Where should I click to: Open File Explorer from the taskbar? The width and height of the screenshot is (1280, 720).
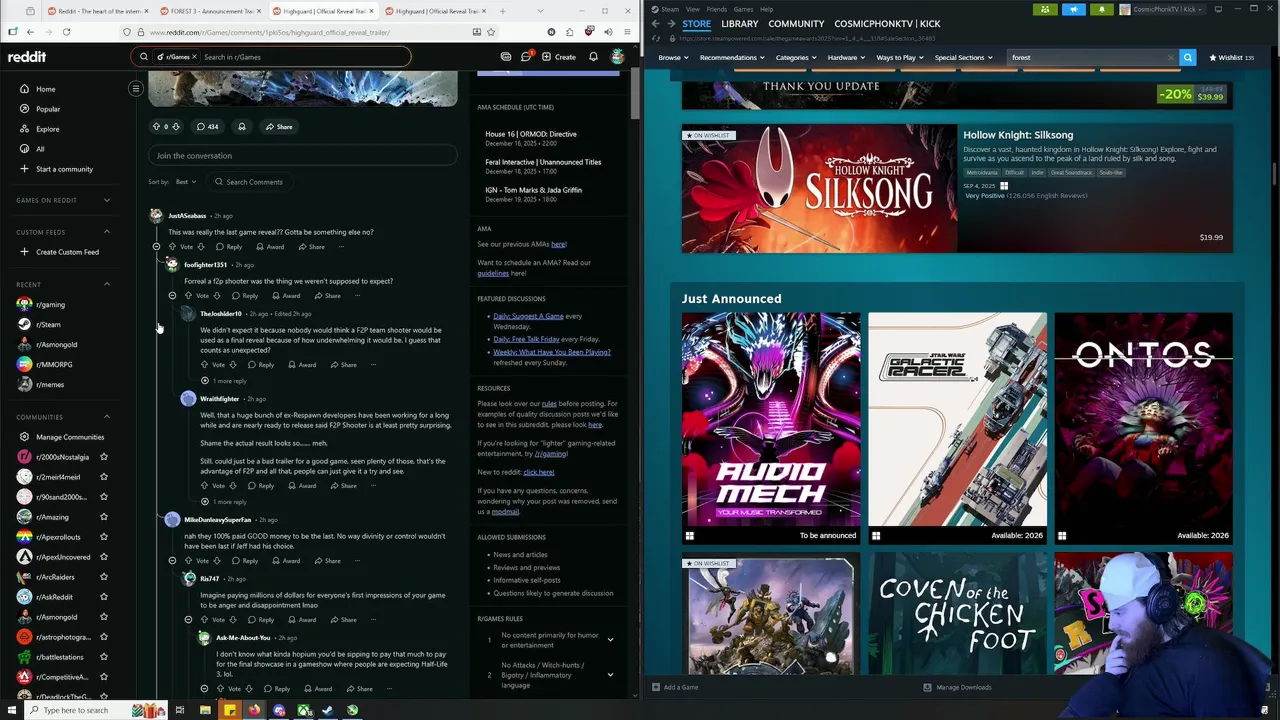tap(205, 710)
